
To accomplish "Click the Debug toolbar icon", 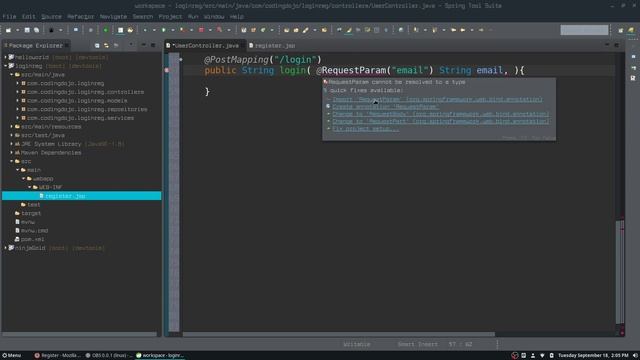I will 145,30.
